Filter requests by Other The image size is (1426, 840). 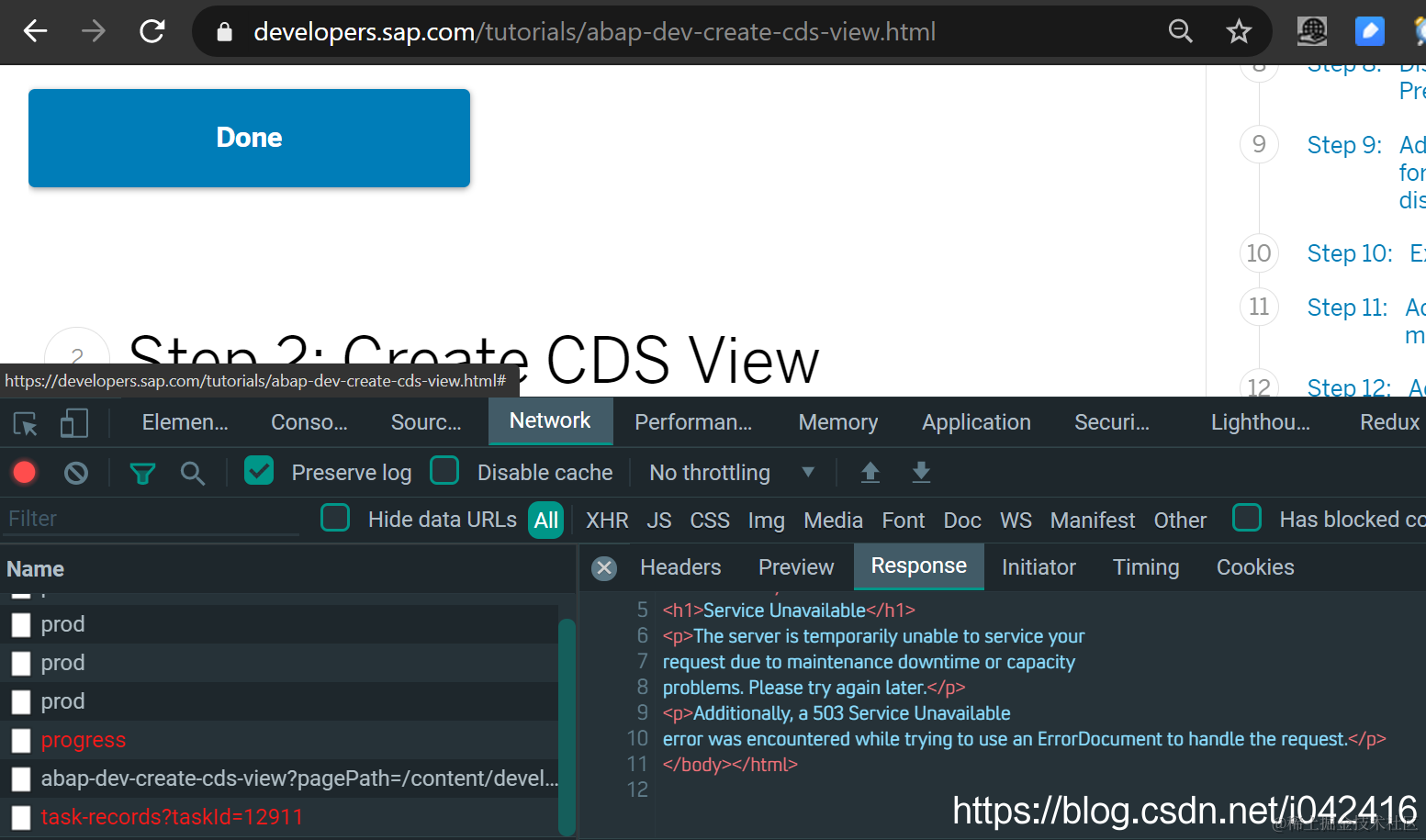[x=1180, y=521]
